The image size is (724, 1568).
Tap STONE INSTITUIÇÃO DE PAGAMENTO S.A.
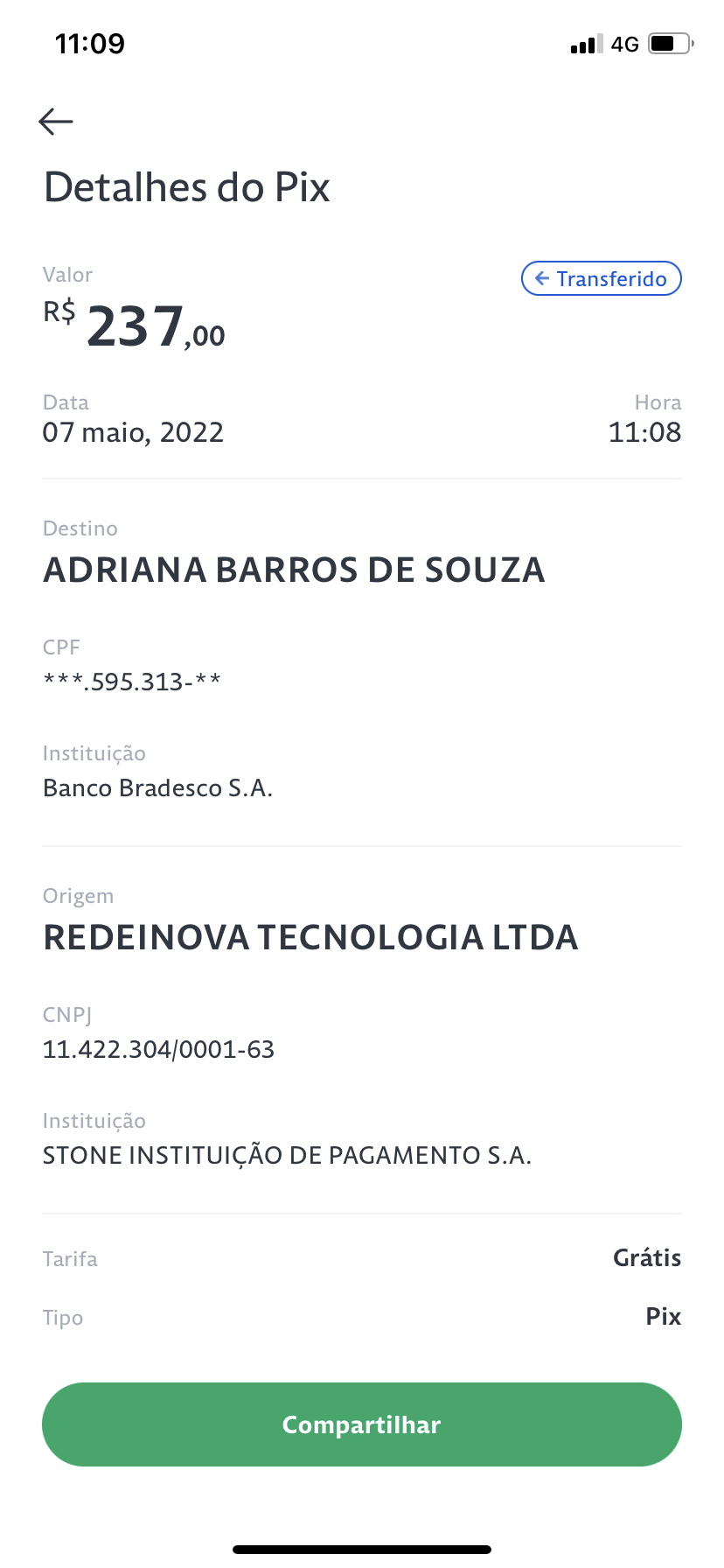pos(288,1155)
